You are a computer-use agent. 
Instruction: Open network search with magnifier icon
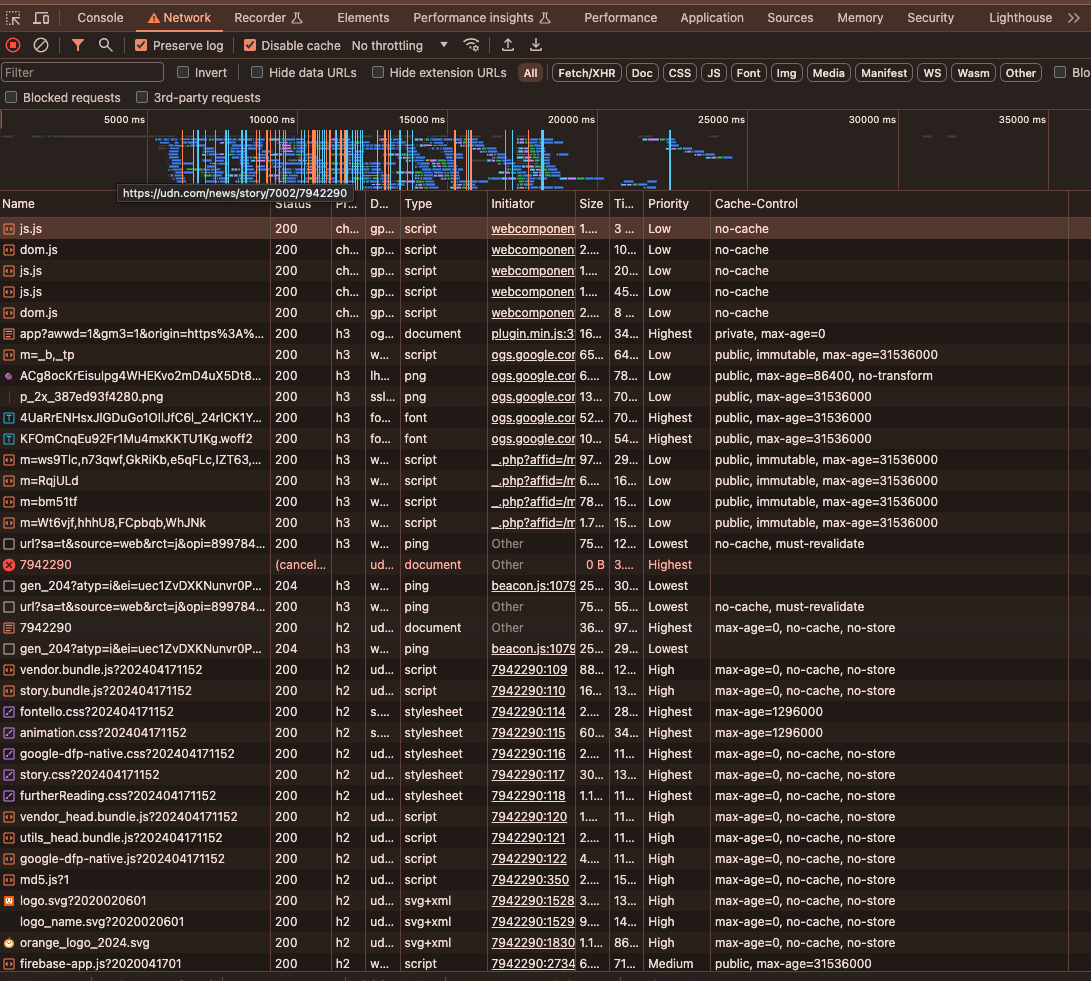pyautogui.click(x=106, y=45)
